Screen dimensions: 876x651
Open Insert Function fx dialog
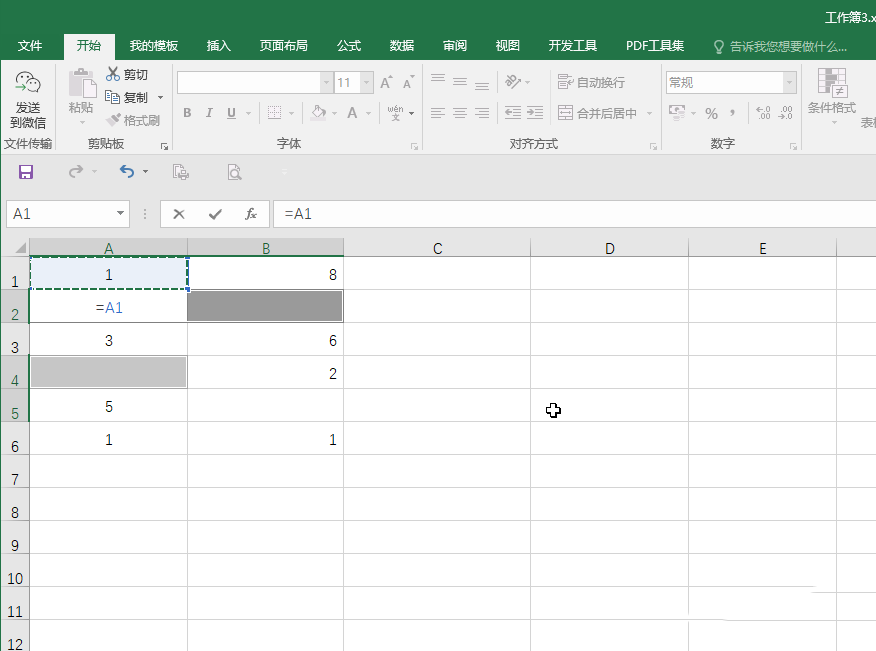tap(251, 214)
